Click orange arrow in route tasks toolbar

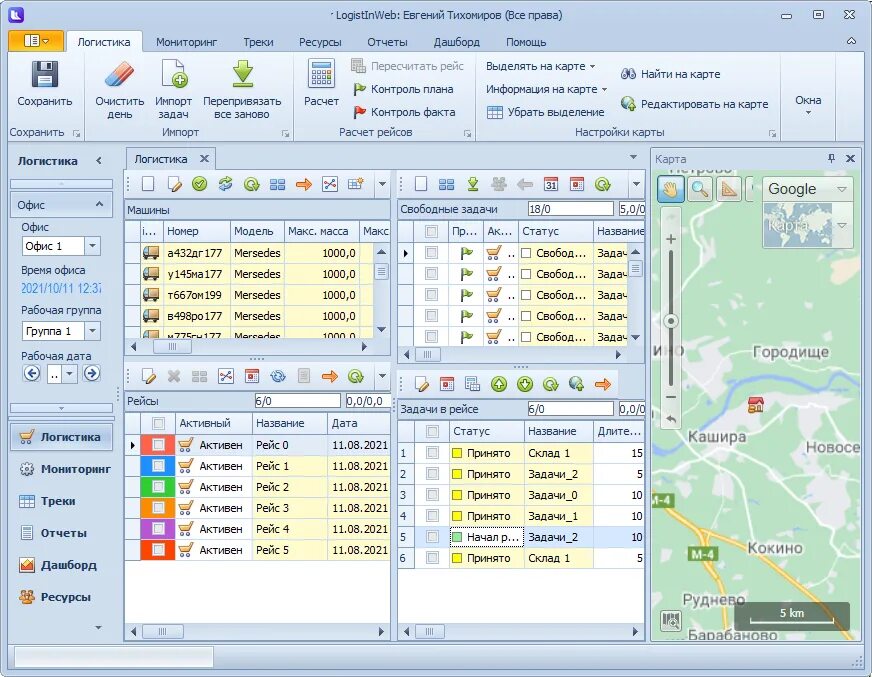click(602, 384)
